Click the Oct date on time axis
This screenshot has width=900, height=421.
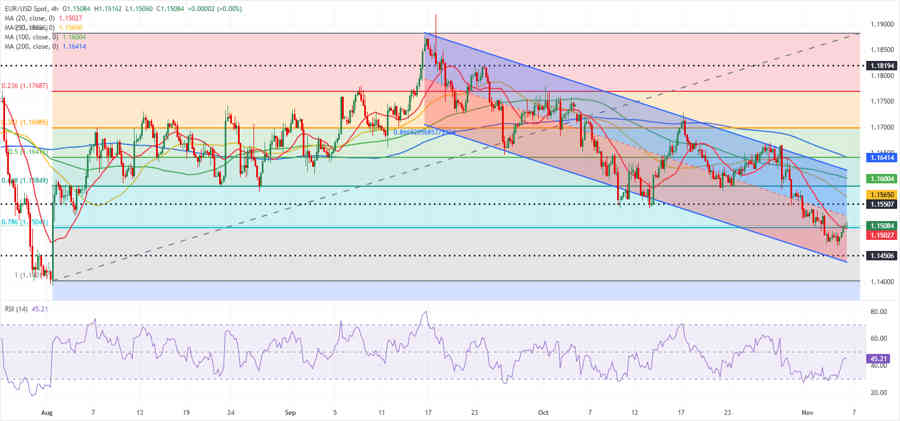click(x=543, y=411)
